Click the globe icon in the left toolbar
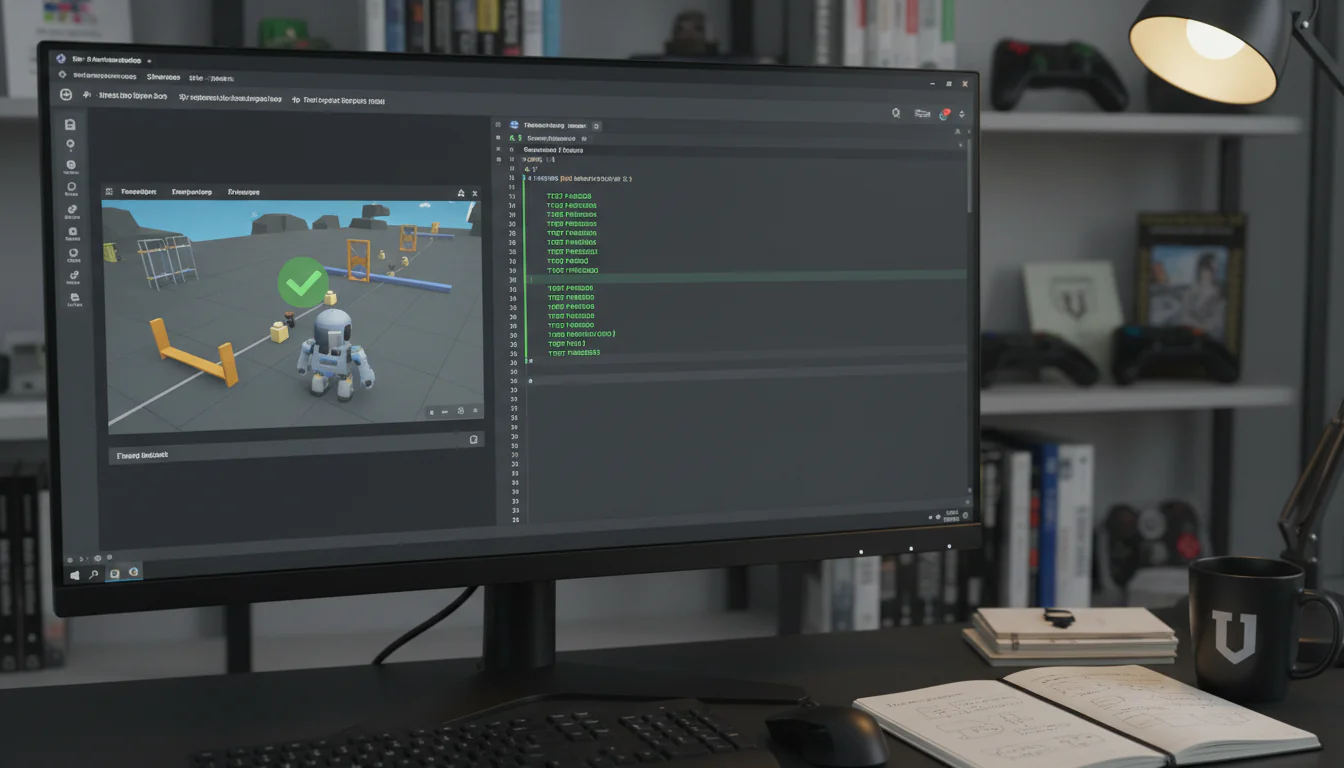 pos(72,165)
